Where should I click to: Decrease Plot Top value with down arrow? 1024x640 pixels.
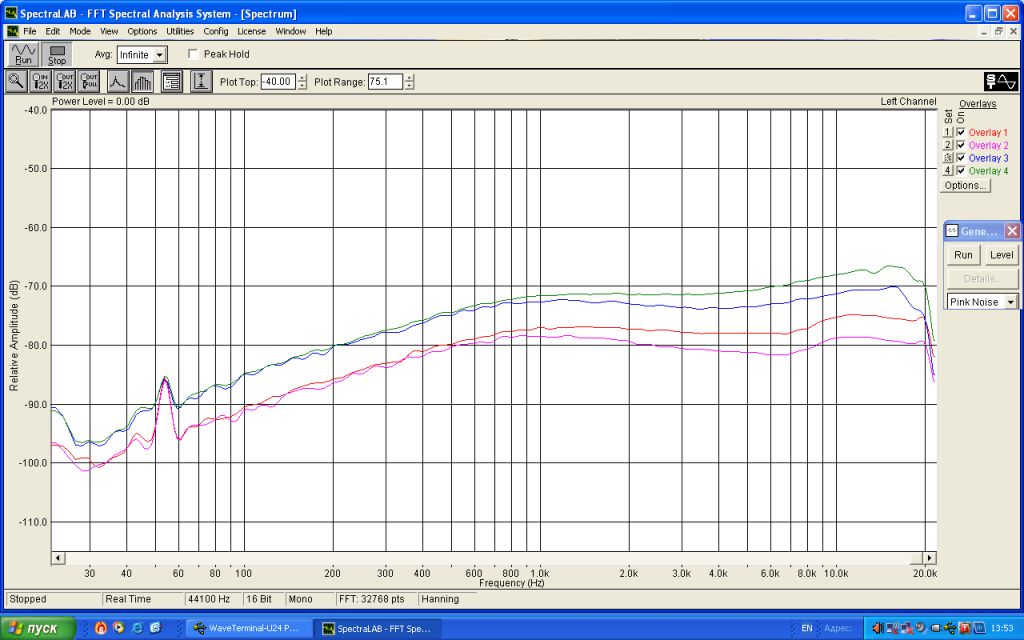click(x=302, y=86)
